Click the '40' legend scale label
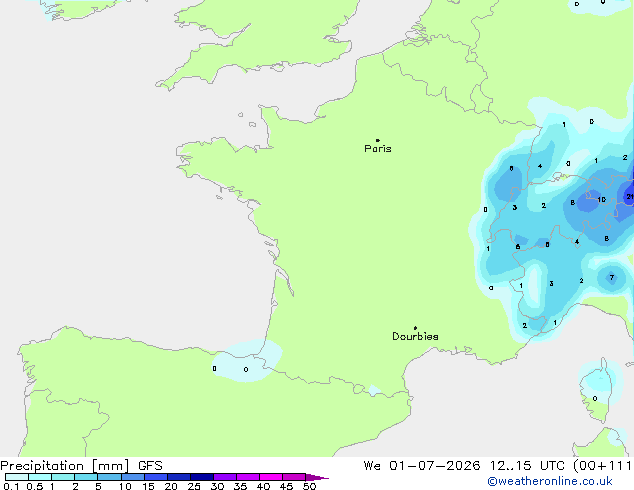The width and height of the screenshot is (634, 490). [x=263, y=486]
